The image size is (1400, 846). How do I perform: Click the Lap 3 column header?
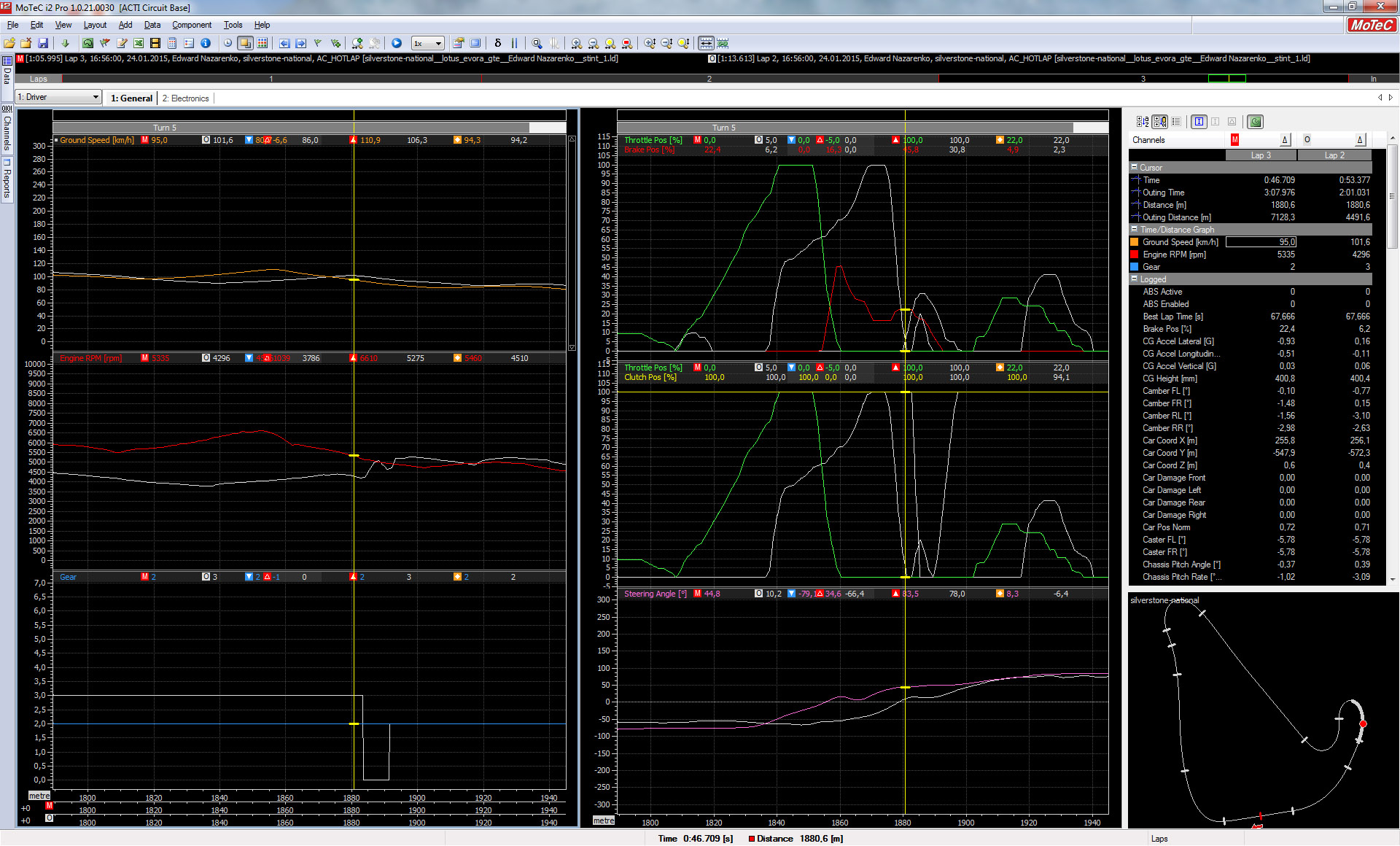(1261, 155)
